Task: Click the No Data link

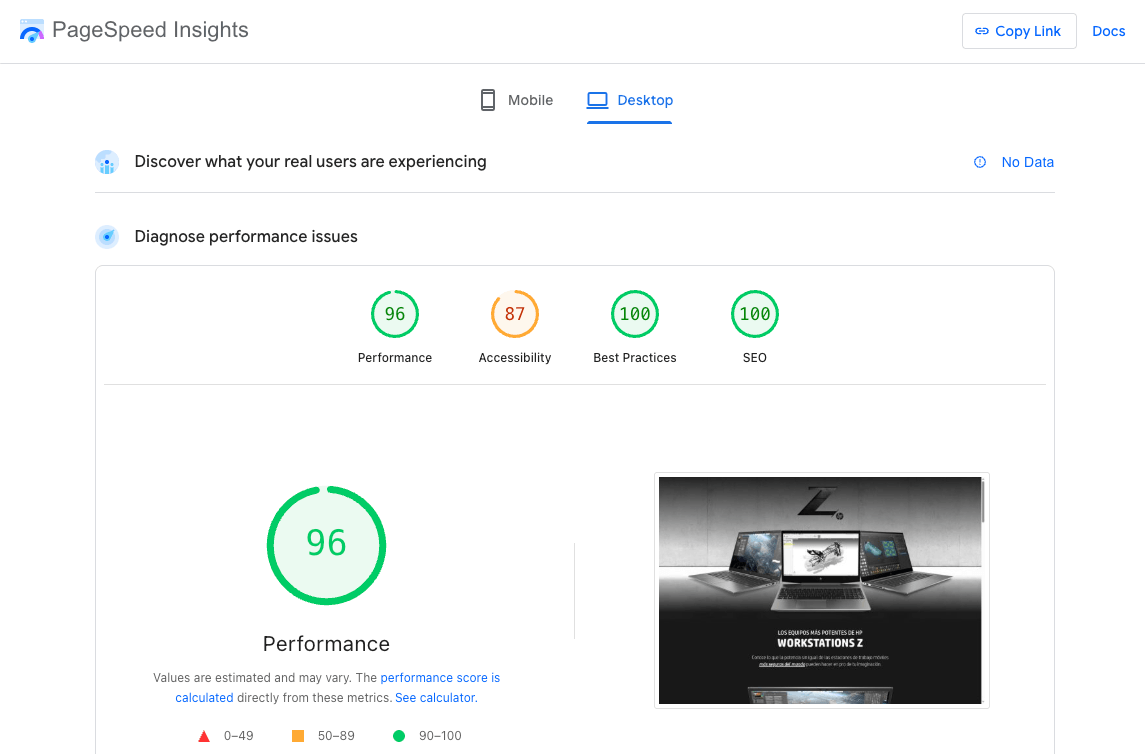Action: (1027, 162)
